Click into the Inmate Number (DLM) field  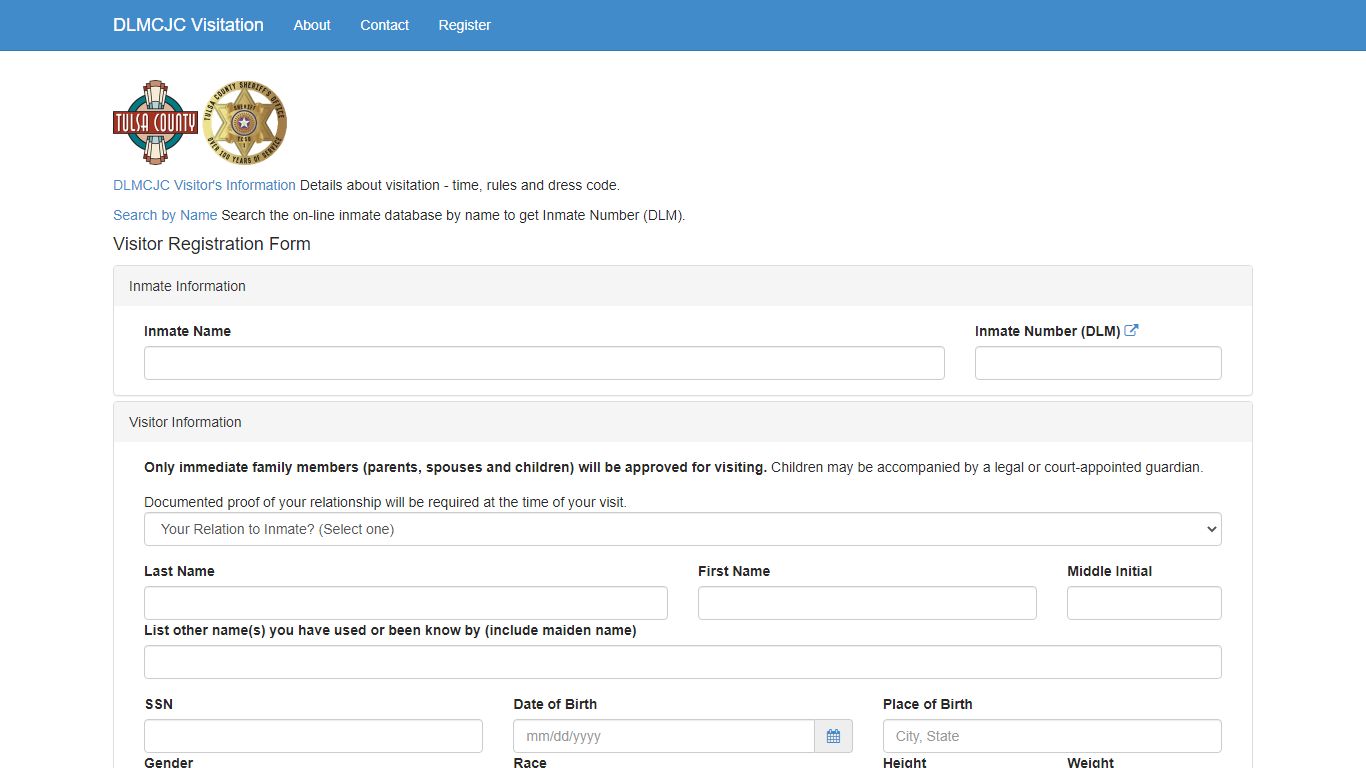click(1097, 363)
